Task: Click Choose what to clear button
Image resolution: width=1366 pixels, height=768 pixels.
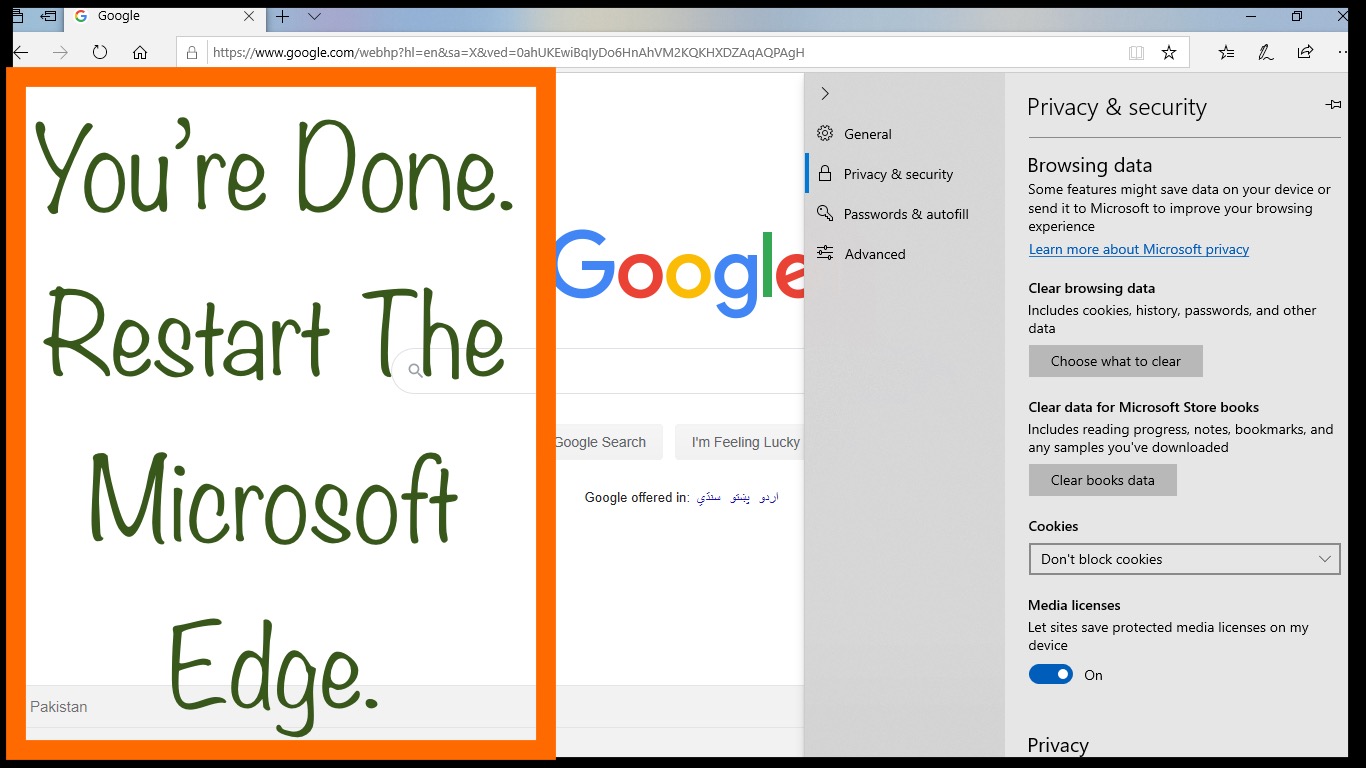Action: click(1116, 361)
